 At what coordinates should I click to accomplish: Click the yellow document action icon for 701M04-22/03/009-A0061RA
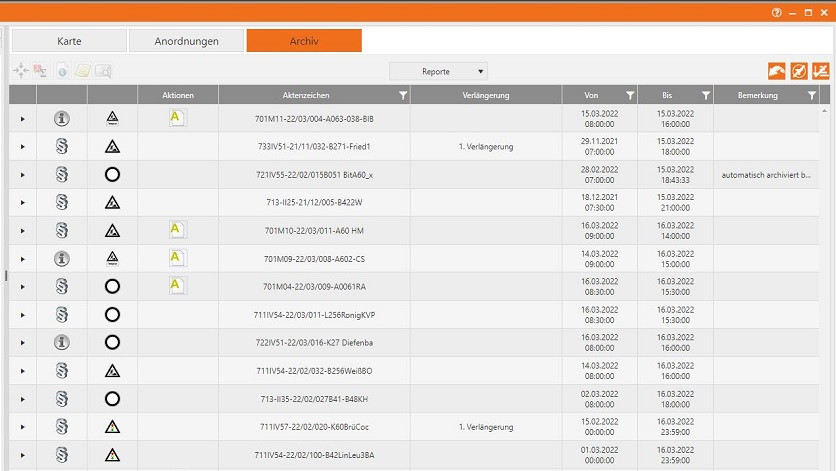tap(178, 286)
